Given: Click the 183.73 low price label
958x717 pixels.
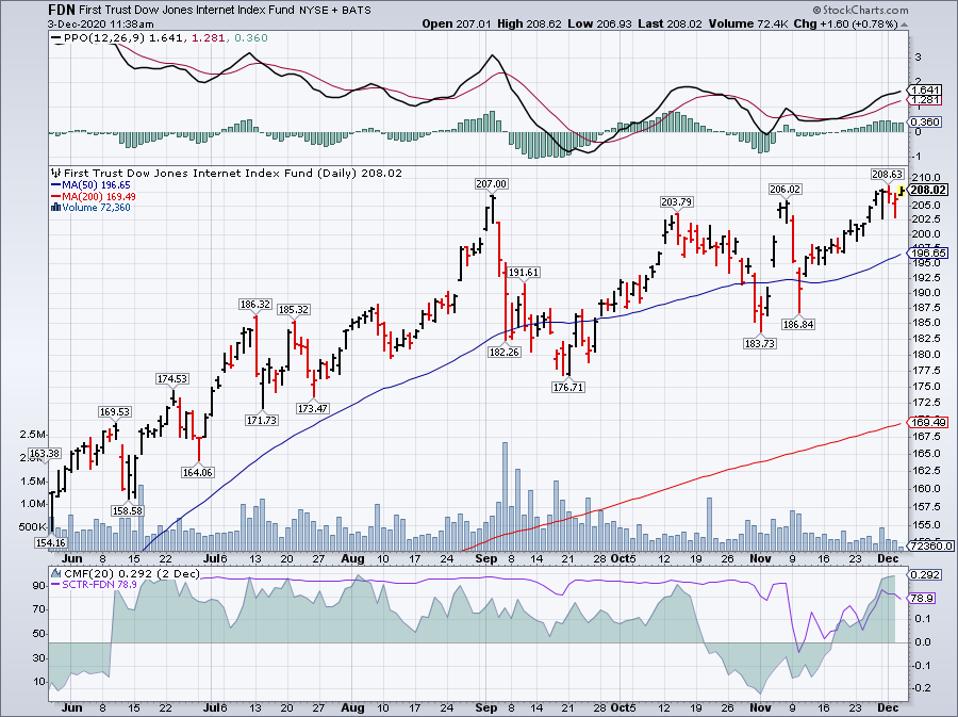Looking at the screenshot, I should (760, 344).
